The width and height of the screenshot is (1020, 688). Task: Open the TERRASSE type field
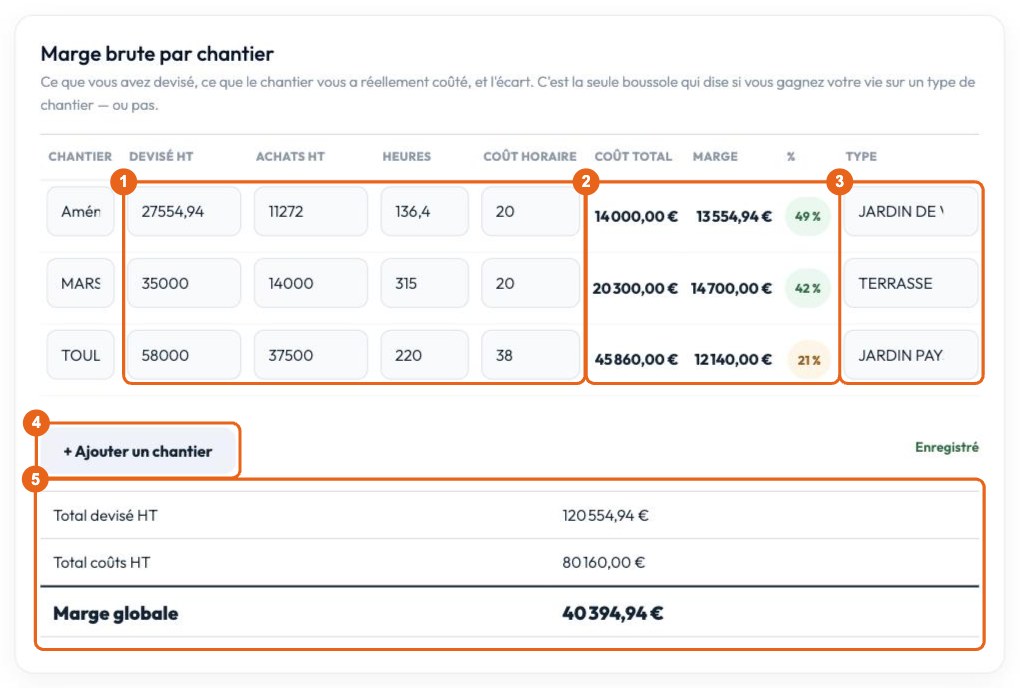click(x=911, y=283)
